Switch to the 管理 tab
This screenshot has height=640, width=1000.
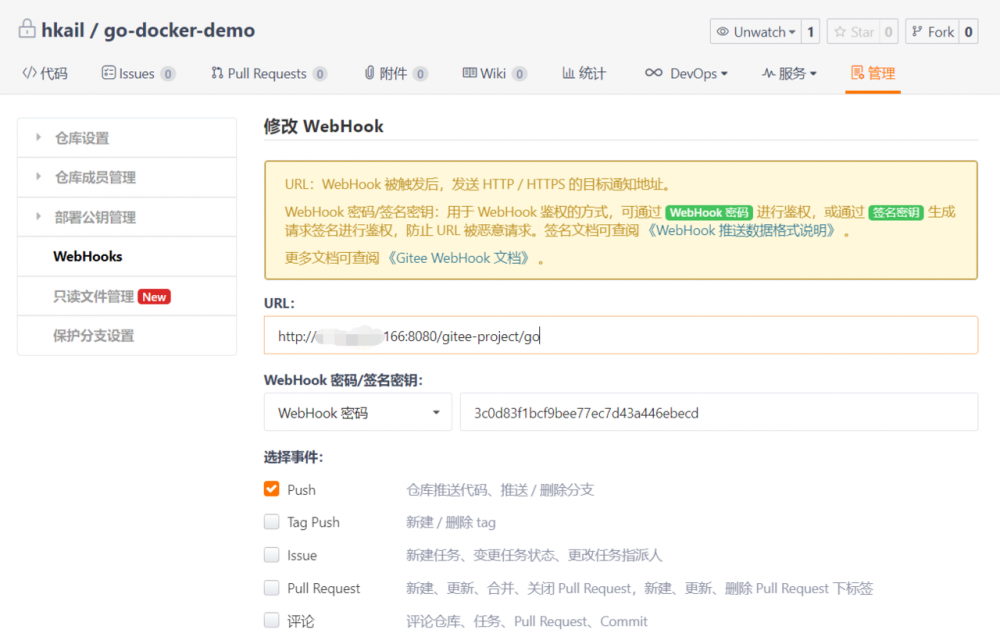coord(872,73)
